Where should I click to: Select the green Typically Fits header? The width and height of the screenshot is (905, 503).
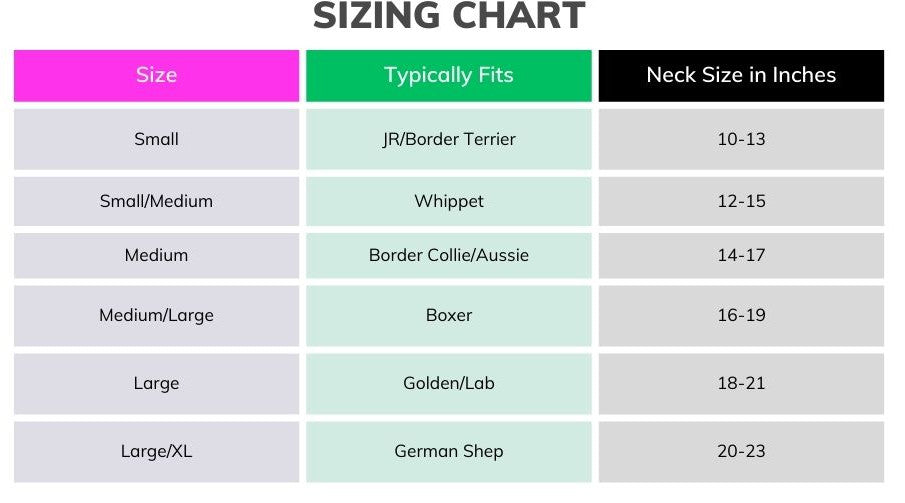[448, 76]
